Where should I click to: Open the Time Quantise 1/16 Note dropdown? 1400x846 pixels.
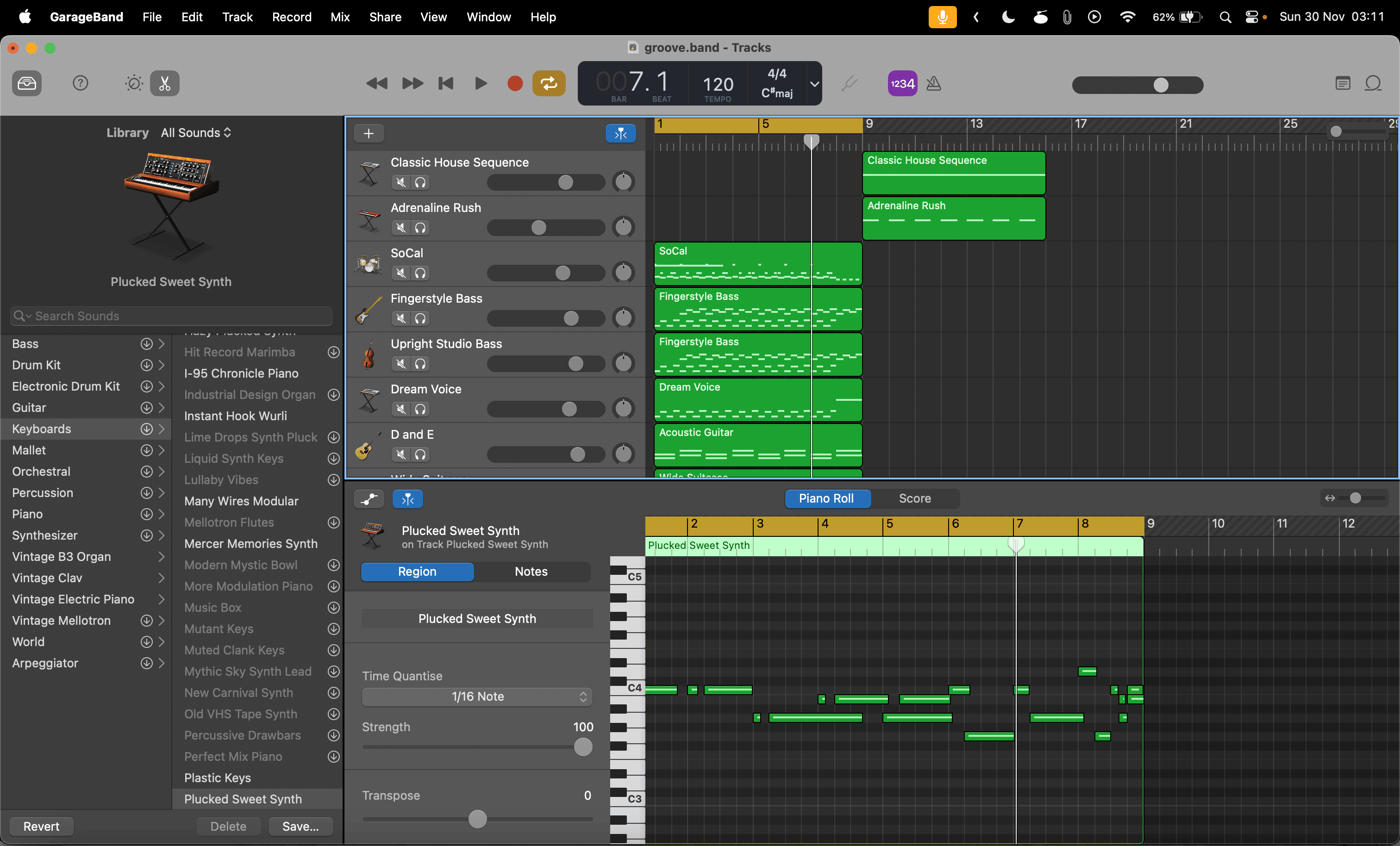point(477,697)
